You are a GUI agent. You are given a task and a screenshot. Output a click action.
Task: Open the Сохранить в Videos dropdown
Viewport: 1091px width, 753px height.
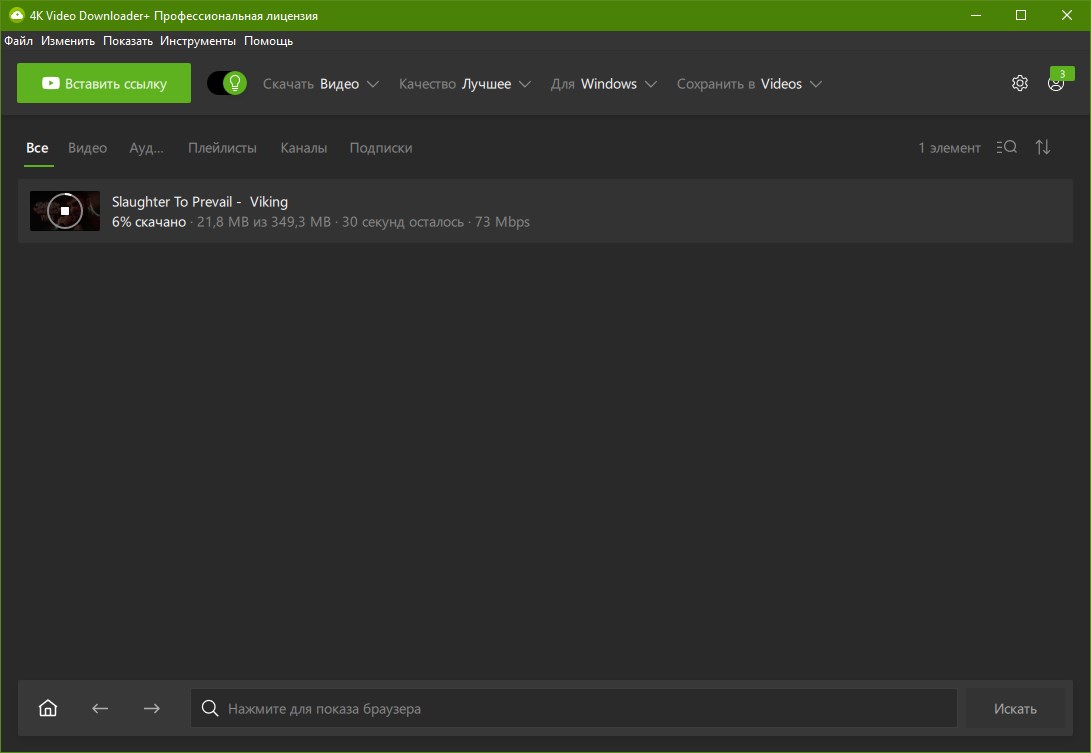pos(749,84)
